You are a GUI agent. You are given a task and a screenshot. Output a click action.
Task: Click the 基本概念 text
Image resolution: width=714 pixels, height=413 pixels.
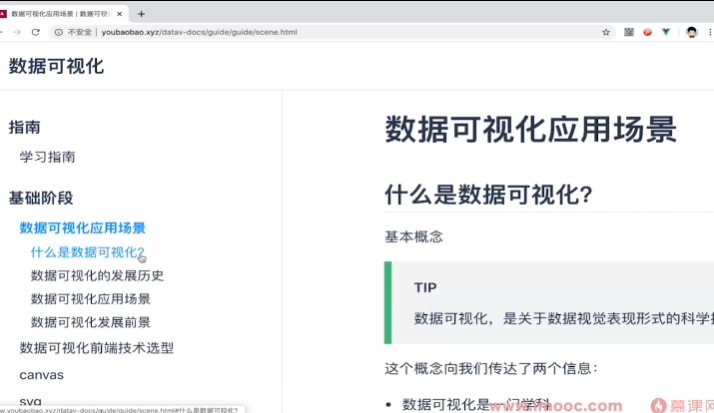tap(413, 237)
